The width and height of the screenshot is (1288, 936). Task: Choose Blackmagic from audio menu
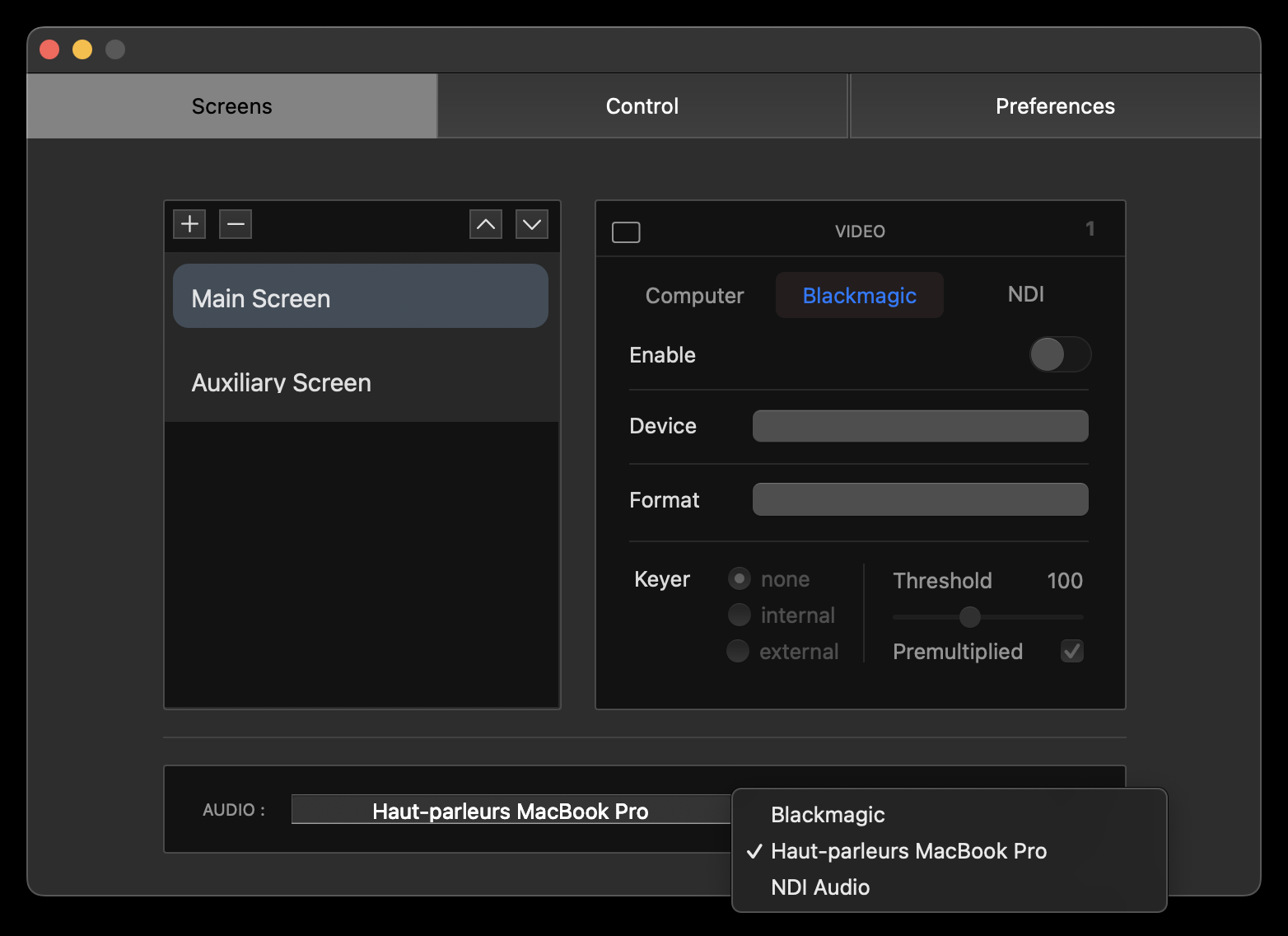pyautogui.click(x=828, y=815)
